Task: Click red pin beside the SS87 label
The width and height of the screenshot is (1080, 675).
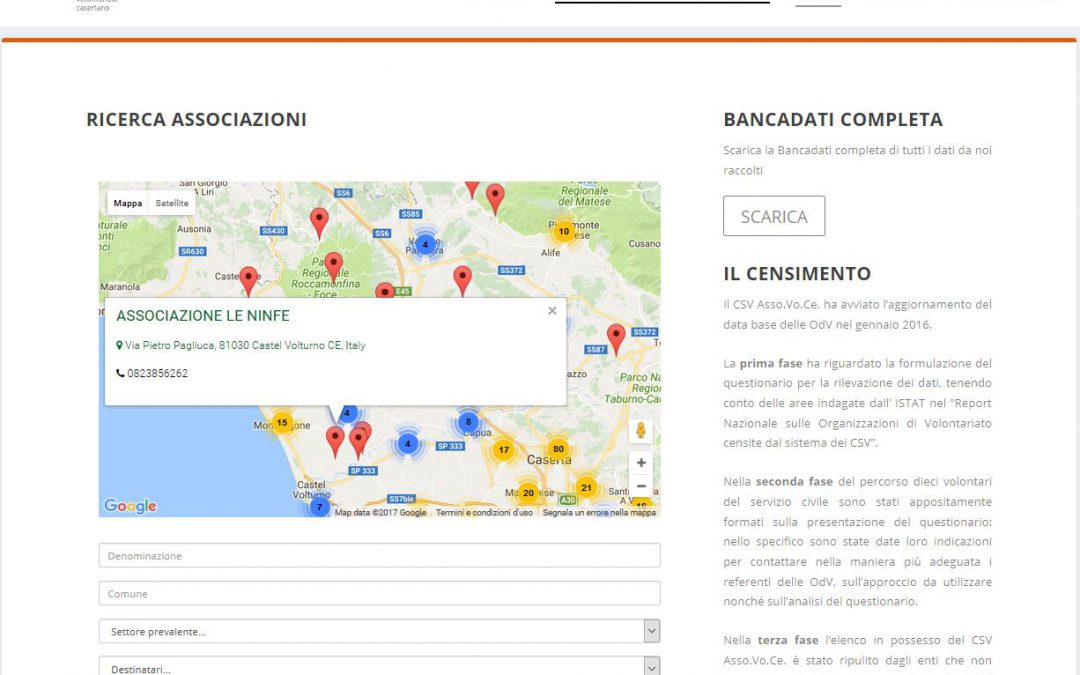Action: point(616,340)
